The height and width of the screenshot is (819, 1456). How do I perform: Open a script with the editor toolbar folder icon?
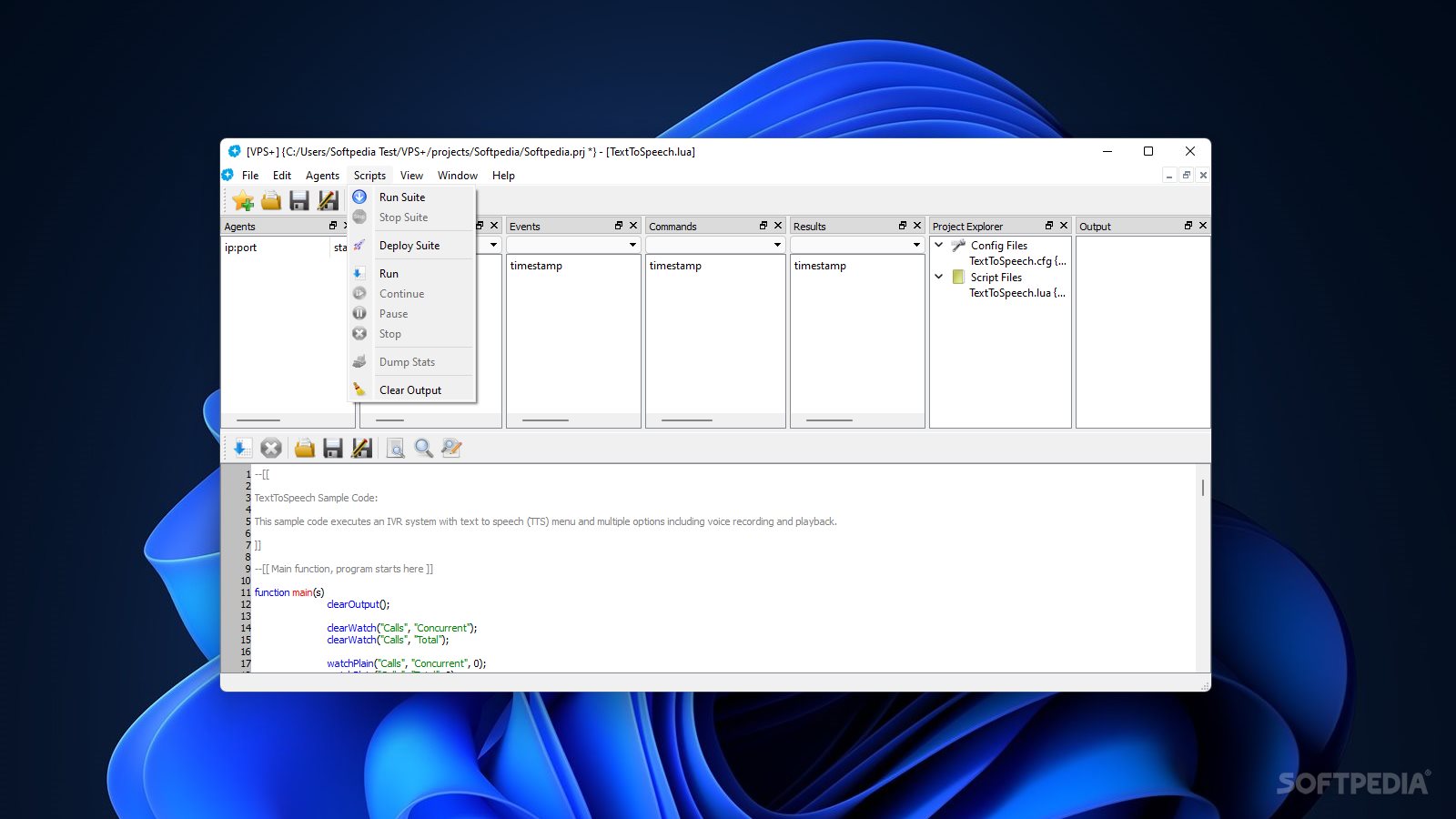305,448
